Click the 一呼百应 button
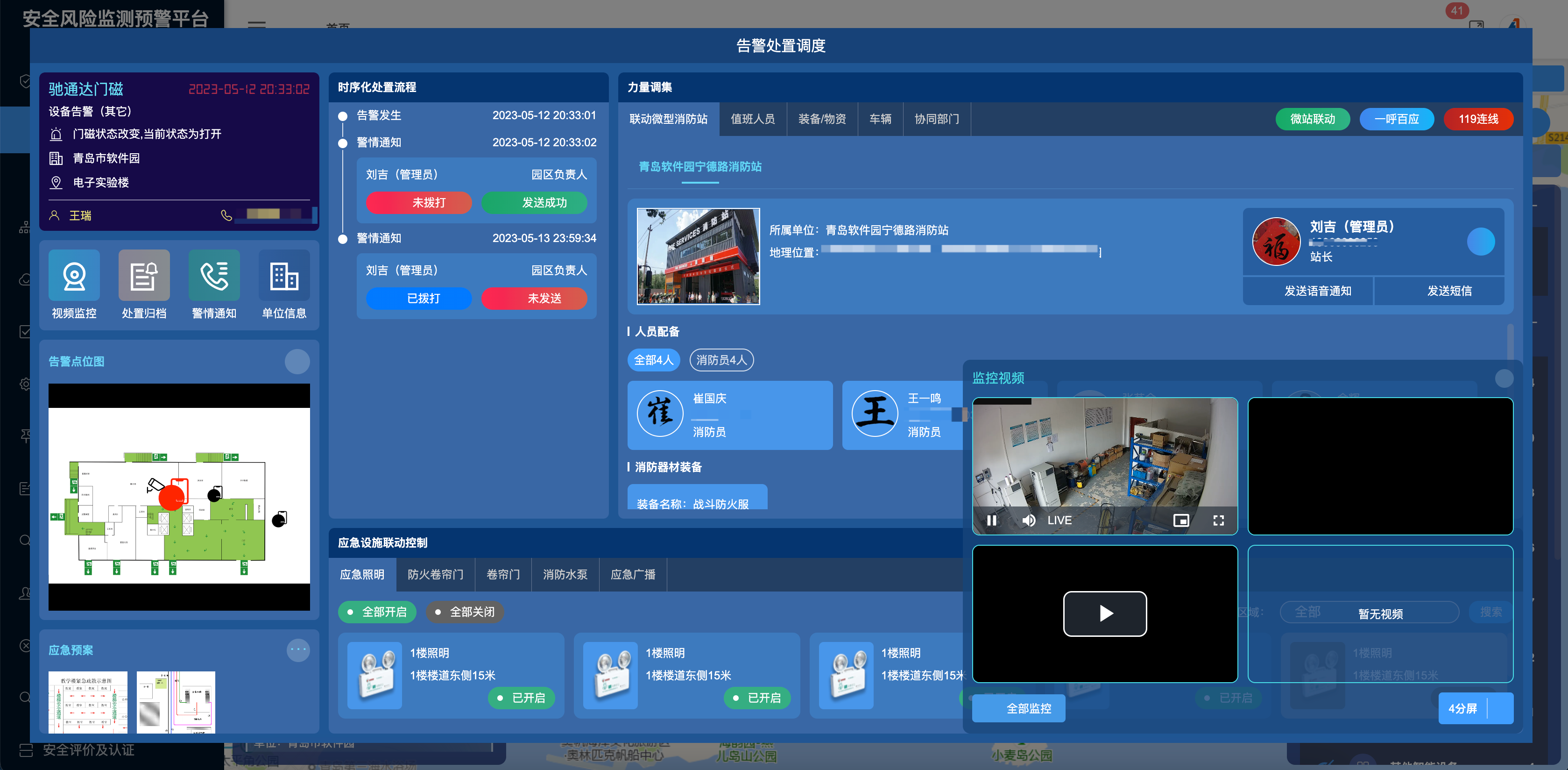This screenshot has width=1568, height=770. [x=1396, y=119]
